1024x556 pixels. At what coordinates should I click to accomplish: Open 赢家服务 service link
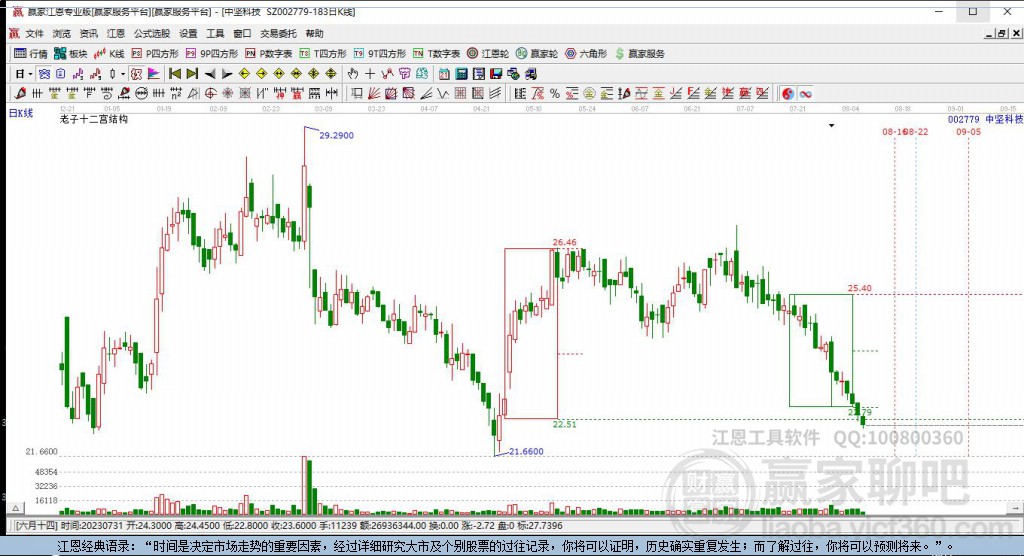pos(639,54)
